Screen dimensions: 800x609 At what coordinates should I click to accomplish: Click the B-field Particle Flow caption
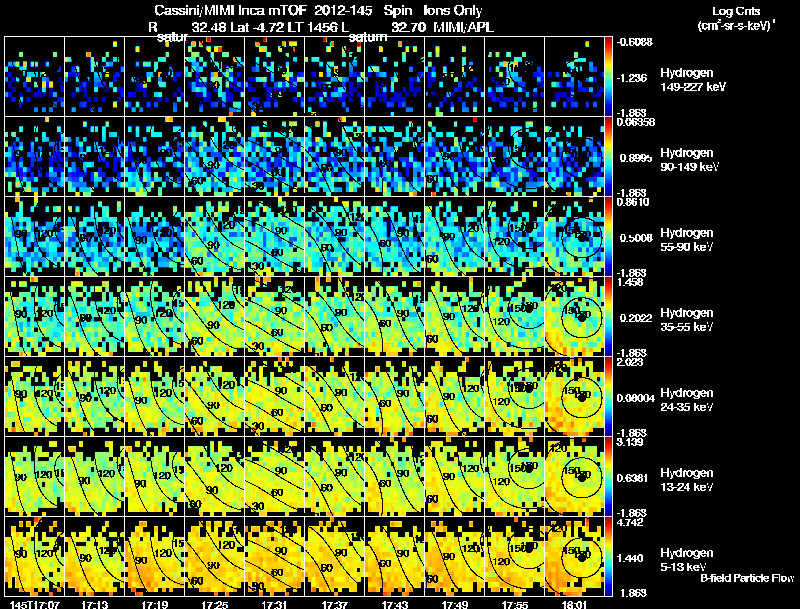coord(747,578)
